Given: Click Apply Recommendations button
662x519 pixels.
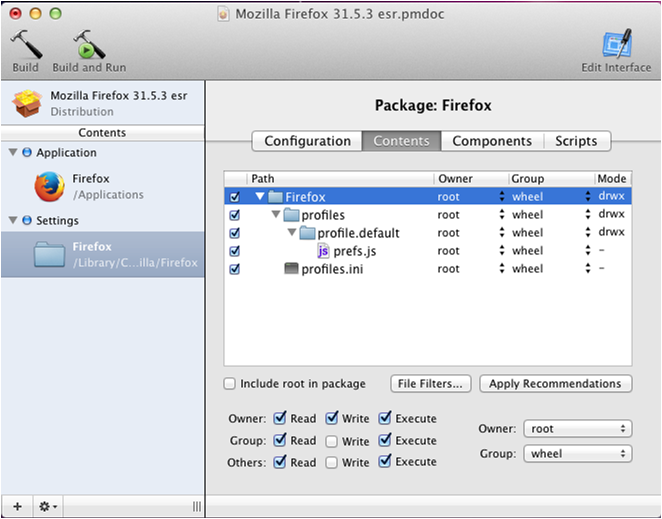Looking at the screenshot, I should (555, 383).
